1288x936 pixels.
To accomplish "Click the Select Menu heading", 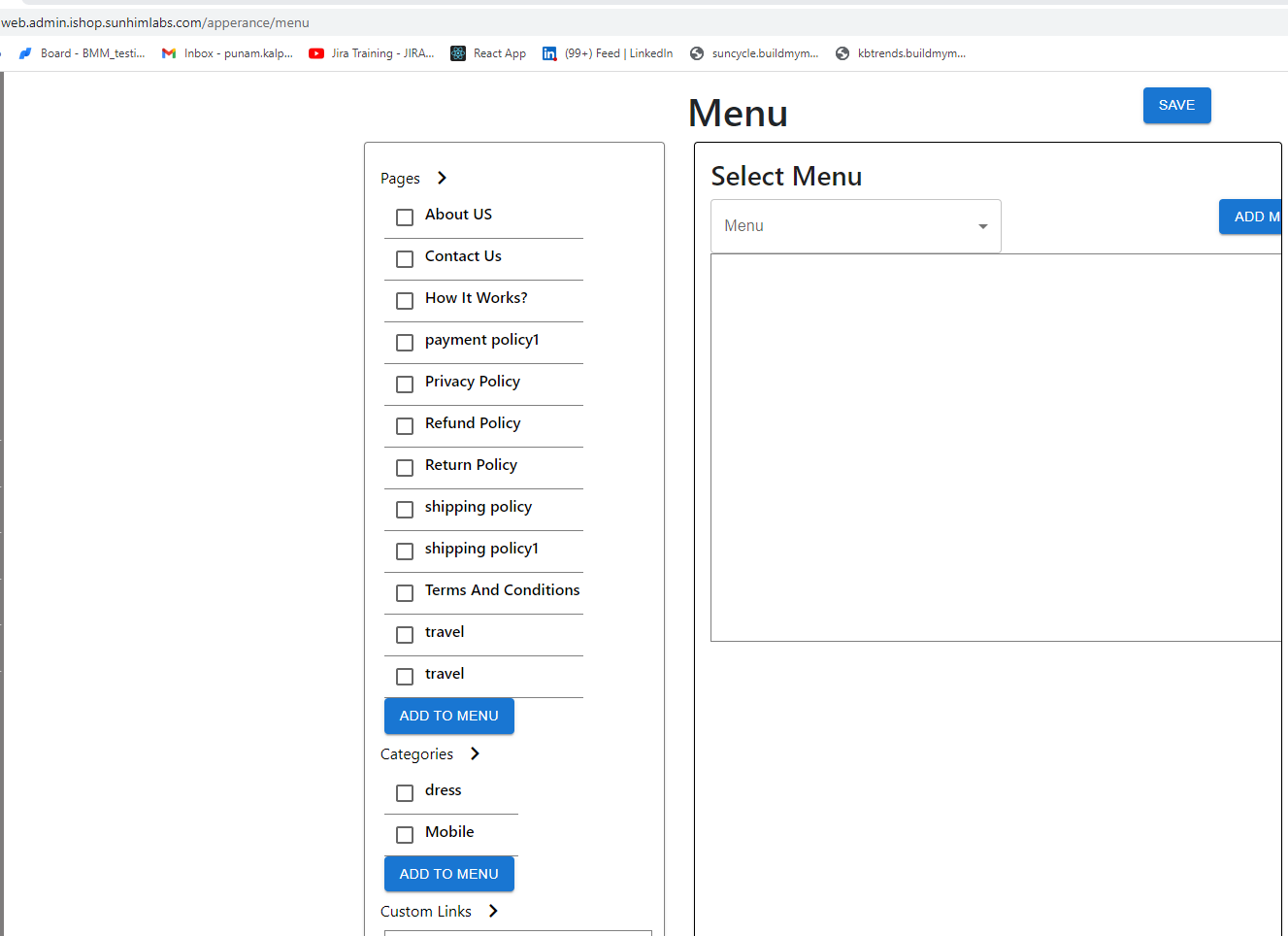I will [x=787, y=177].
